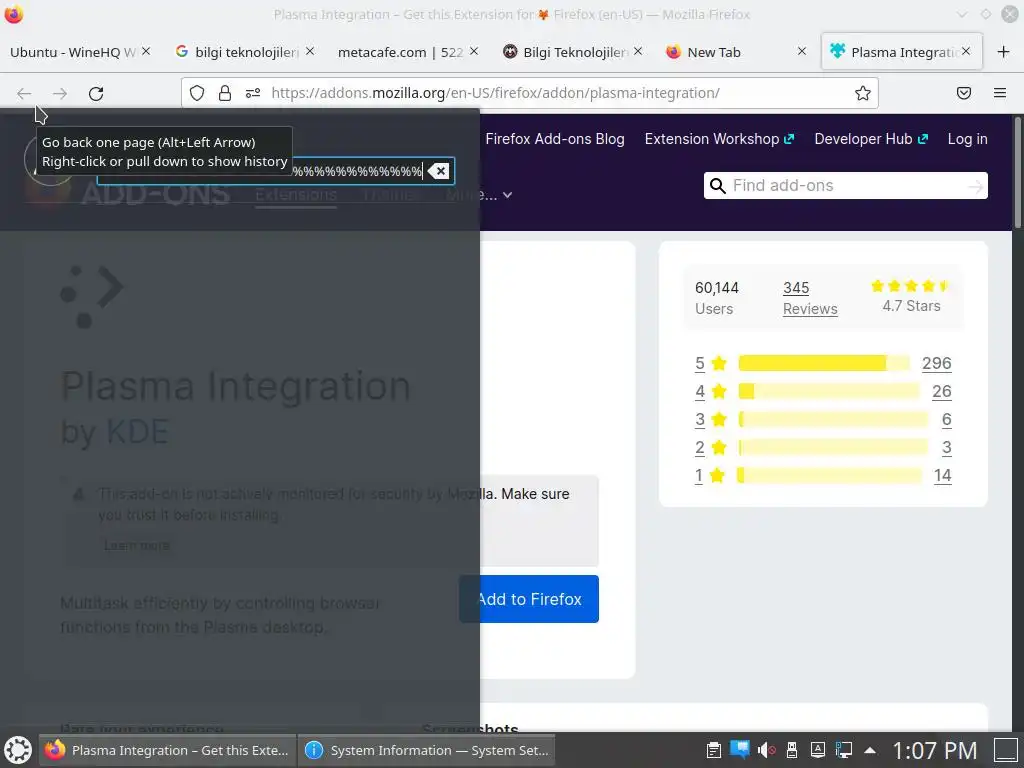Image resolution: width=1024 pixels, height=768 pixels.
Task: Click the blue chat-bubble tray icon
Action: (x=740, y=750)
